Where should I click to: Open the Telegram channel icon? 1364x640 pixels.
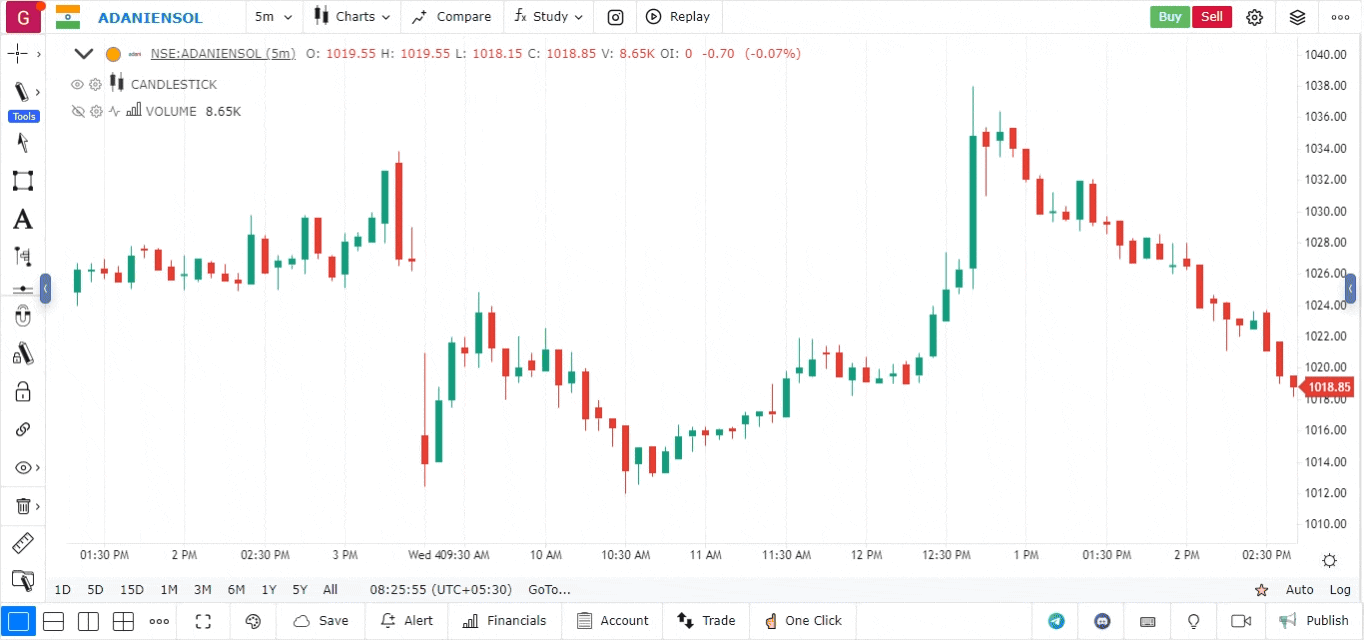pyautogui.click(x=1056, y=621)
